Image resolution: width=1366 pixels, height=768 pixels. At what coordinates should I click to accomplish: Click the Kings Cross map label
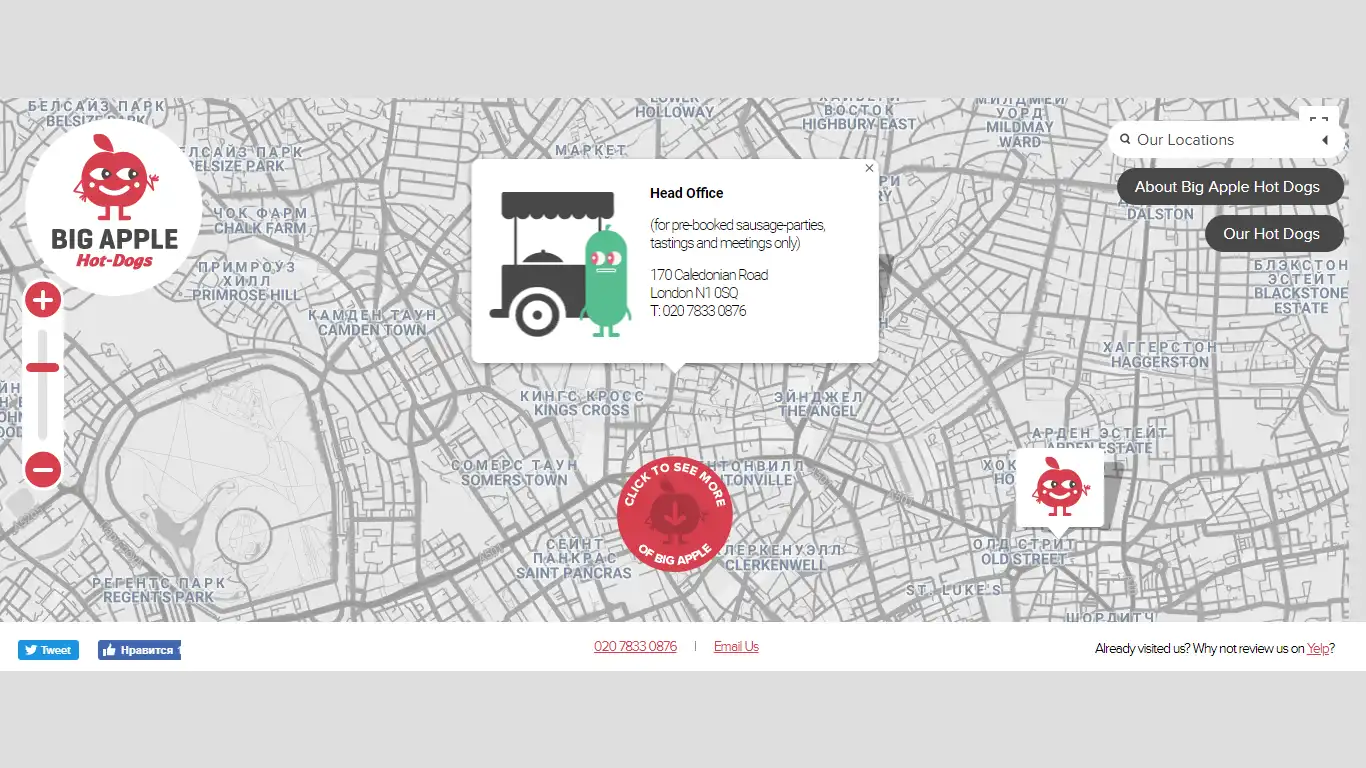581,403
